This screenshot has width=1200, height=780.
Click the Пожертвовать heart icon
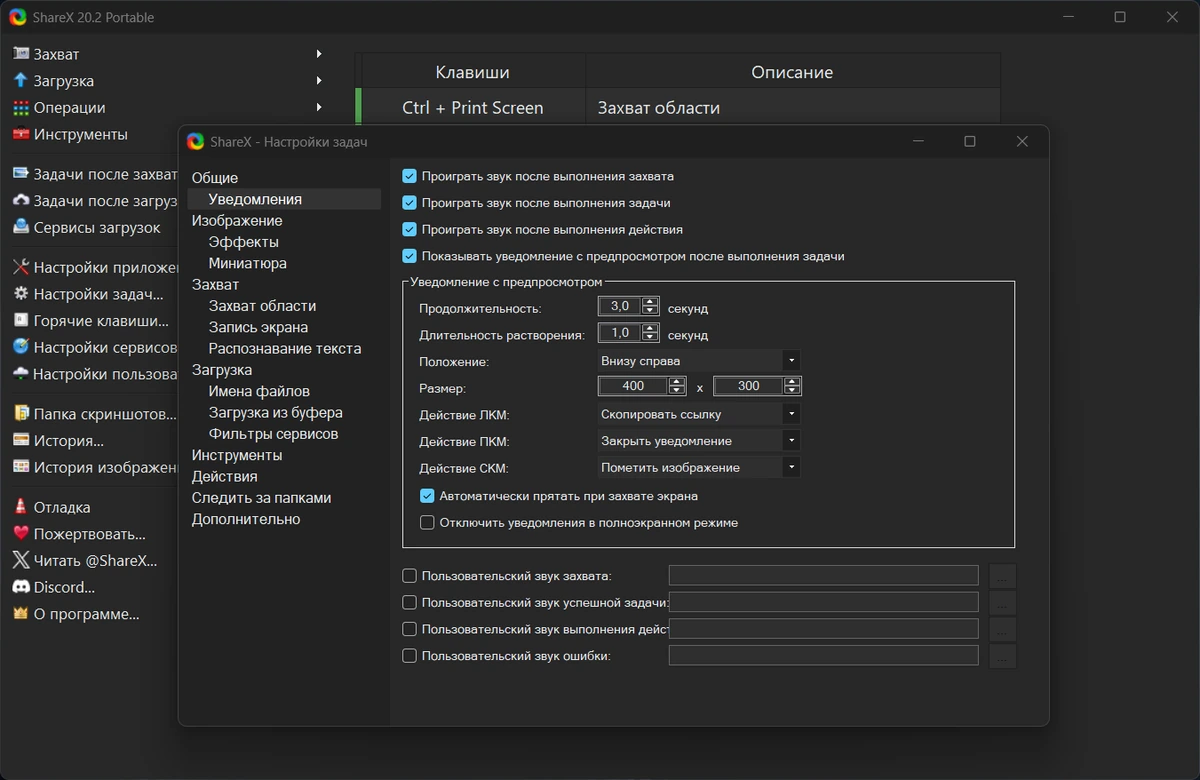pos(20,534)
